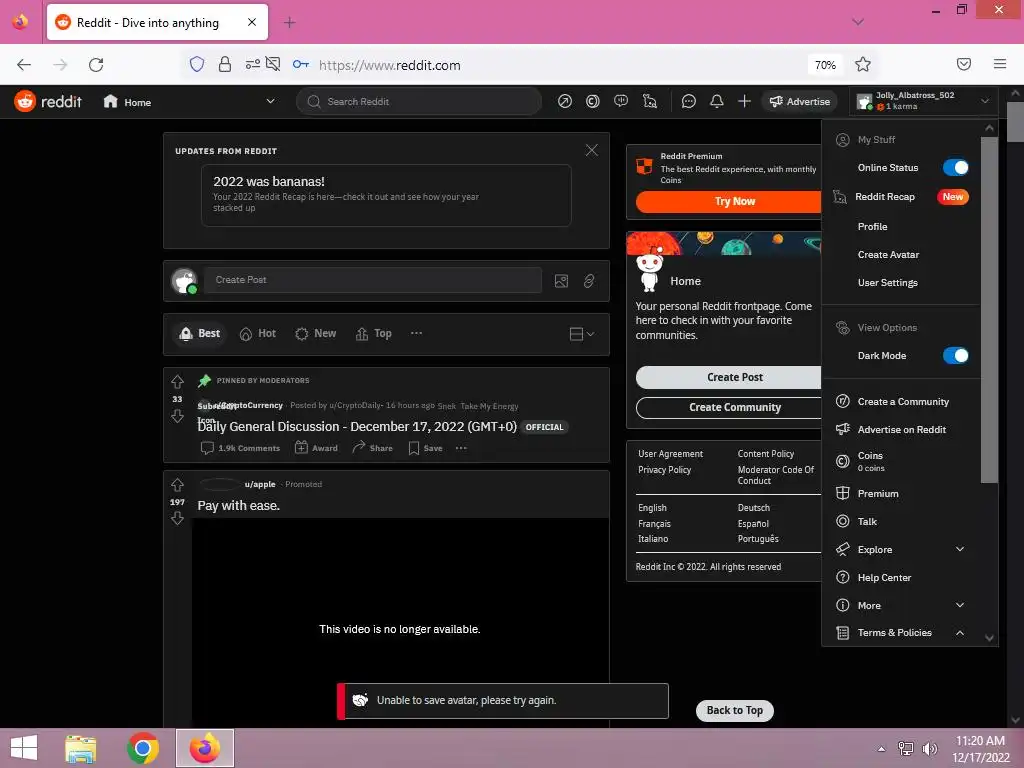Screen dimensions: 1024x768
Task: Open the Privacy Policy link
Action: coord(664,470)
